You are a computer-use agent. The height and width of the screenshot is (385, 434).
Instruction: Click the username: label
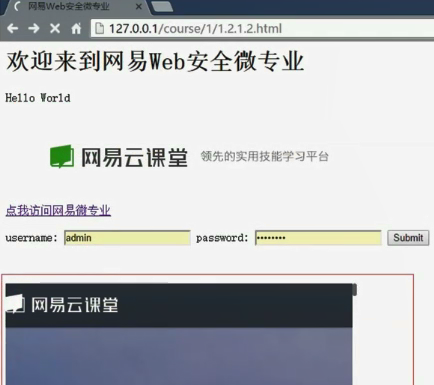(31, 238)
